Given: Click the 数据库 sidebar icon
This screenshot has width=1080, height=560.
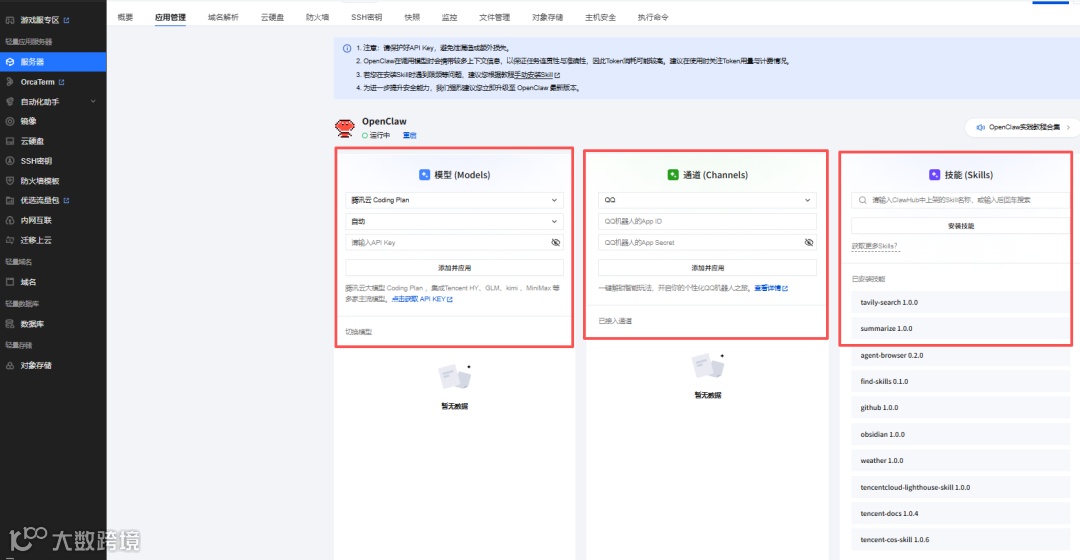Looking at the screenshot, I should point(10,324).
